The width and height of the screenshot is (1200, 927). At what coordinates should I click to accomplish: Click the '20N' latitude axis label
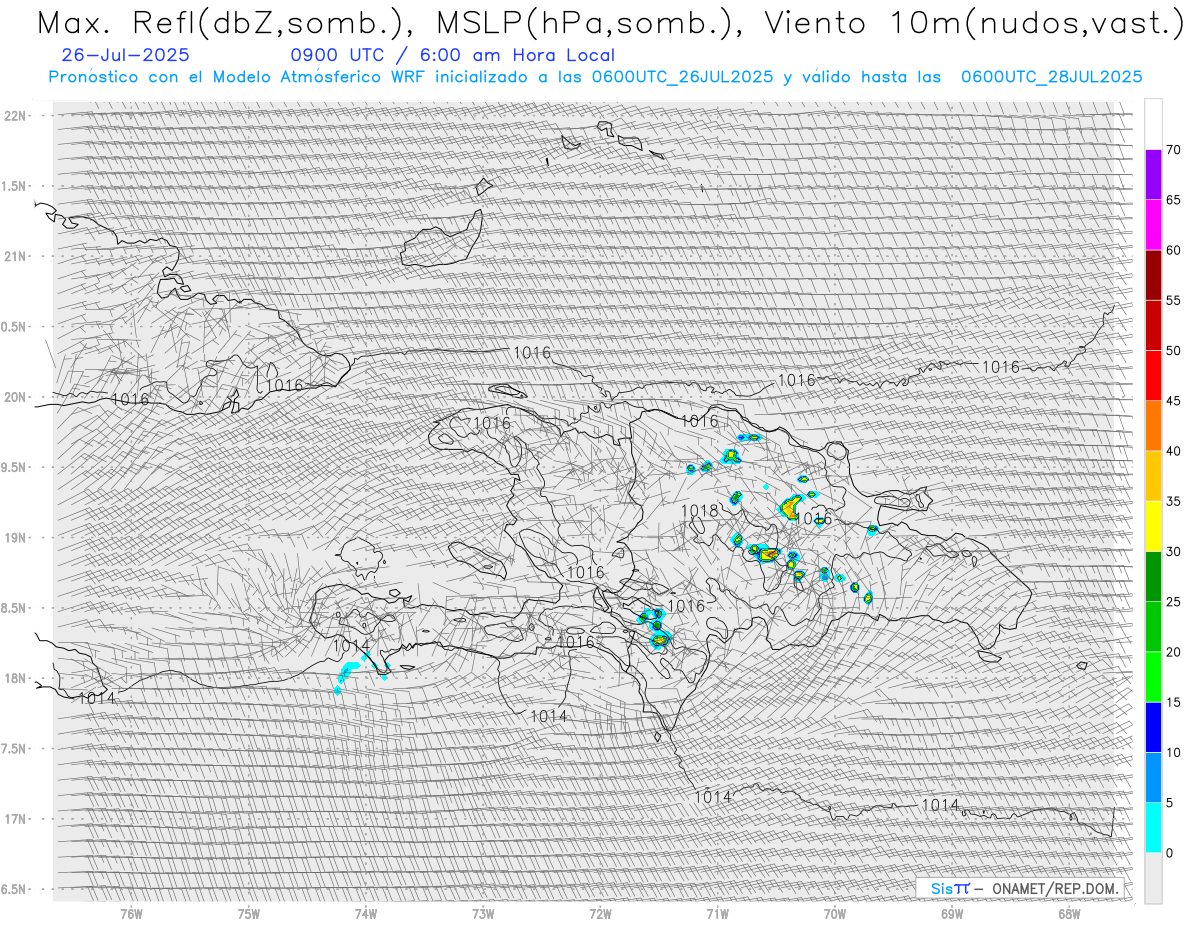point(17,397)
